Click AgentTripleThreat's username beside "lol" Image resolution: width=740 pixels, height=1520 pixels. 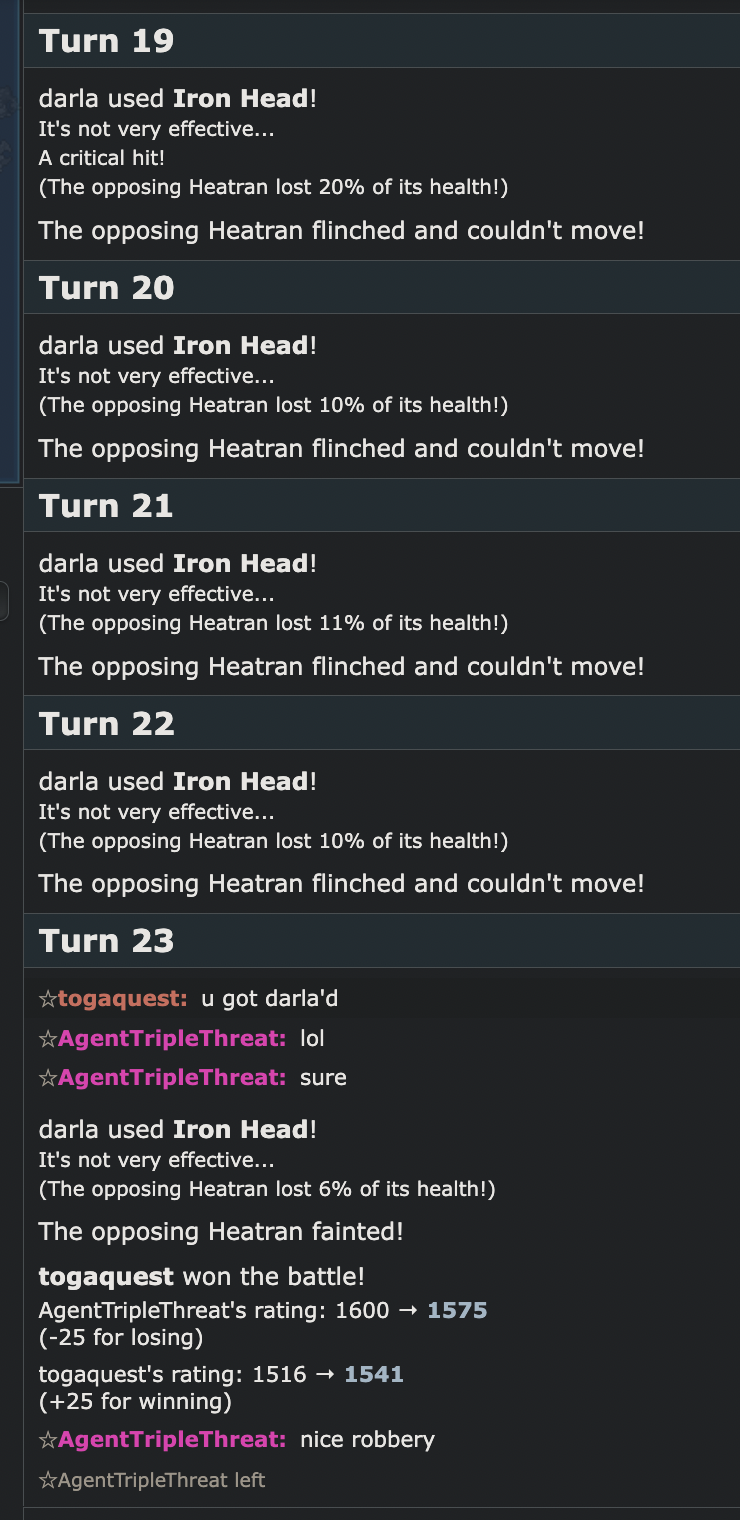click(x=172, y=1039)
